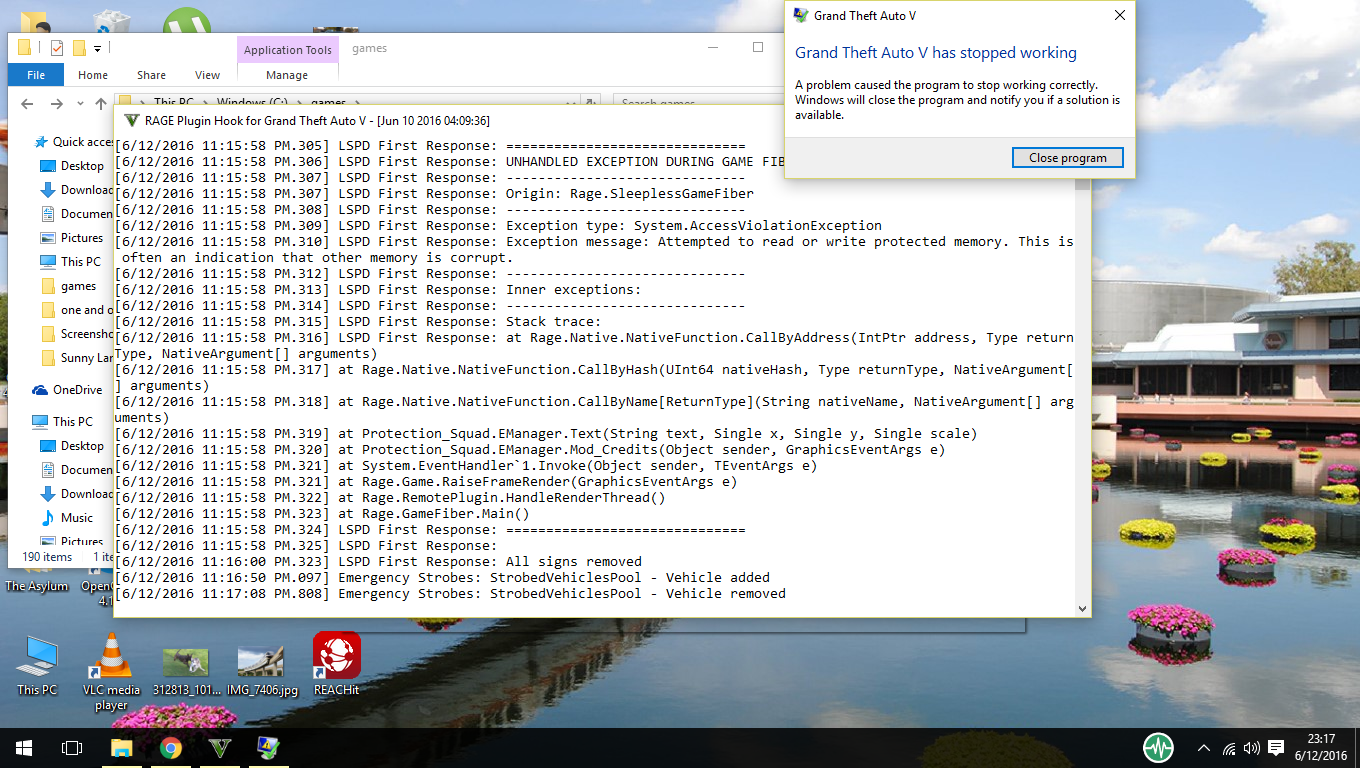Click the Properties icon in Explorer's quick toolbar
The height and width of the screenshot is (768, 1360).
56,48
